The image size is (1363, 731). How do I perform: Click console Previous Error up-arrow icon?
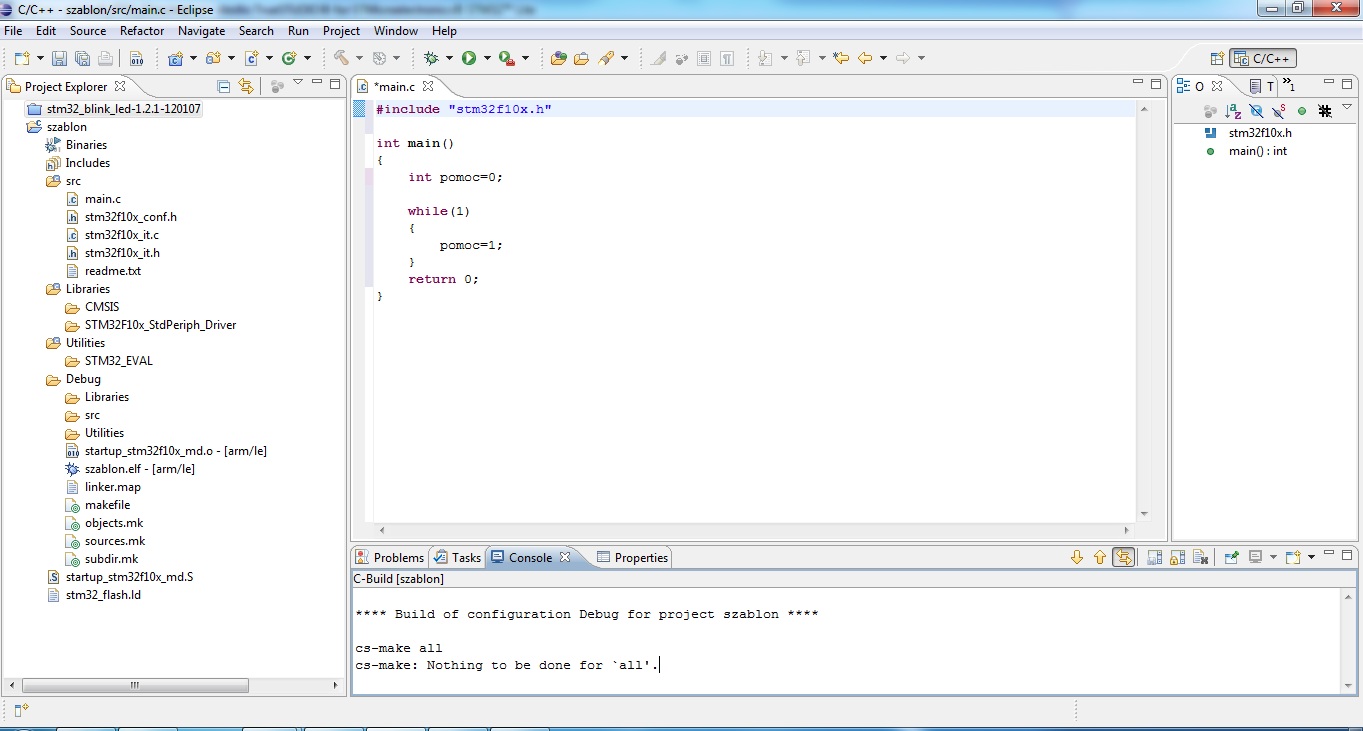coord(1100,557)
